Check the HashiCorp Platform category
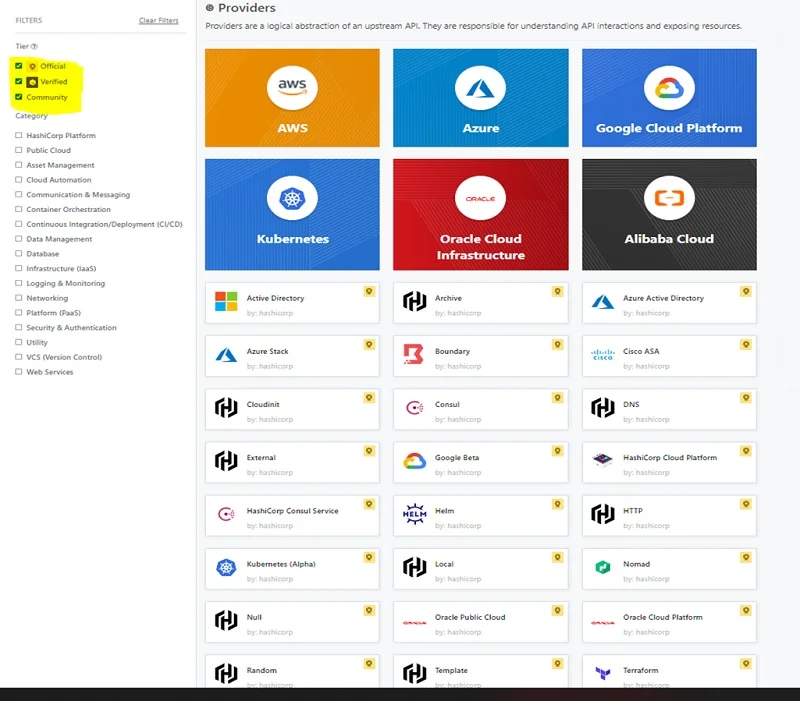 [19, 135]
